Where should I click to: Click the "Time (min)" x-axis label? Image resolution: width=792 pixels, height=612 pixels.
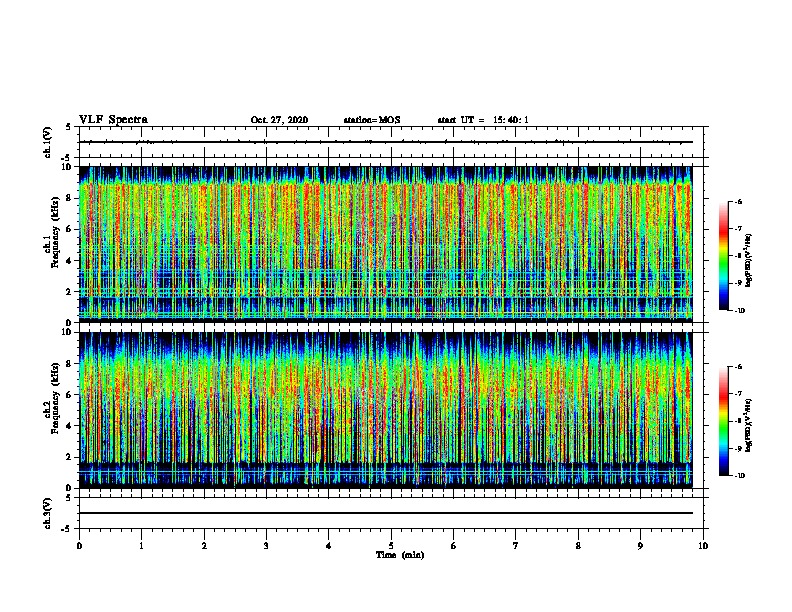[400, 555]
